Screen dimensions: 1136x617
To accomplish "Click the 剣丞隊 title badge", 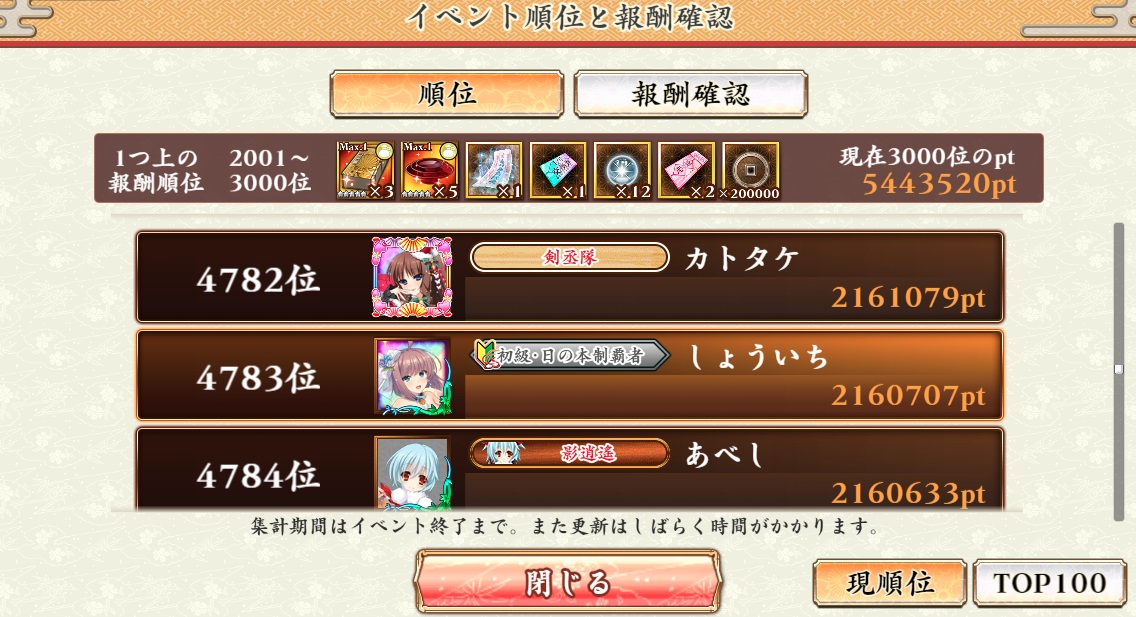I will click(x=569, y=257).
